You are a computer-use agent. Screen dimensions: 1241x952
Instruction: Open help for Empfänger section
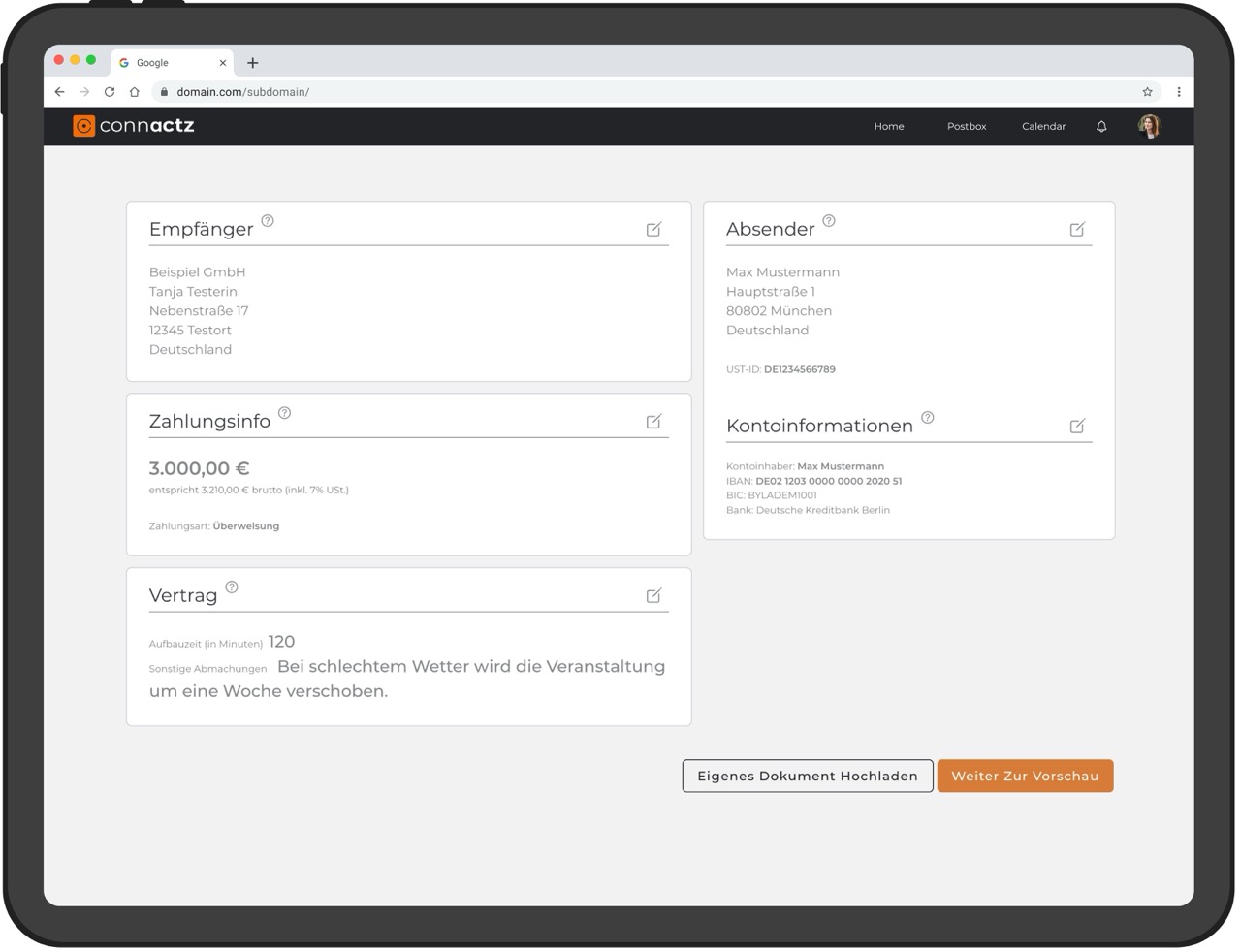click(x=266, y=220)
